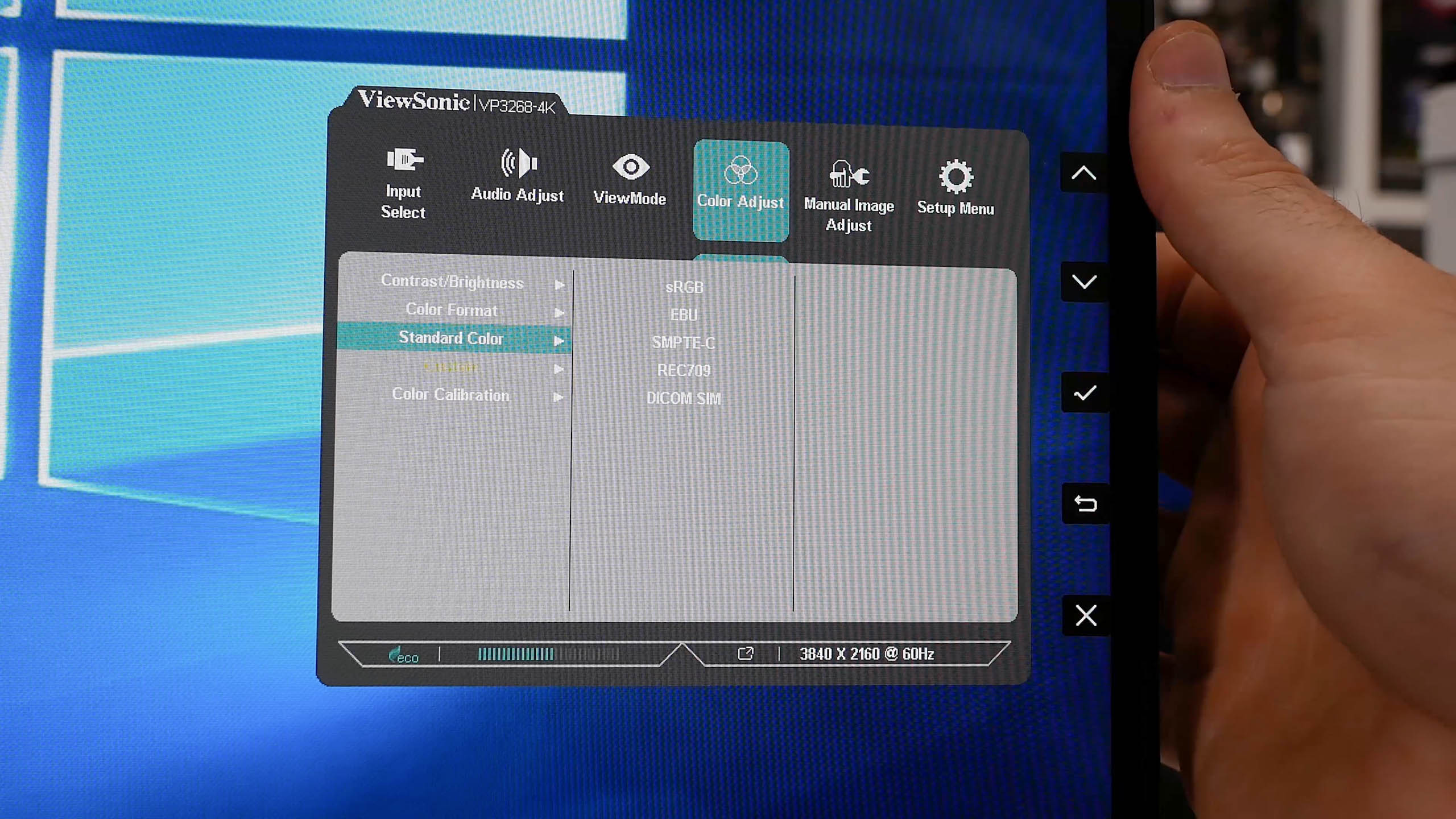Open Manual Image Adjust icon
The width and height of the screenshot is (1456, 819).
(x=849, y=174)
